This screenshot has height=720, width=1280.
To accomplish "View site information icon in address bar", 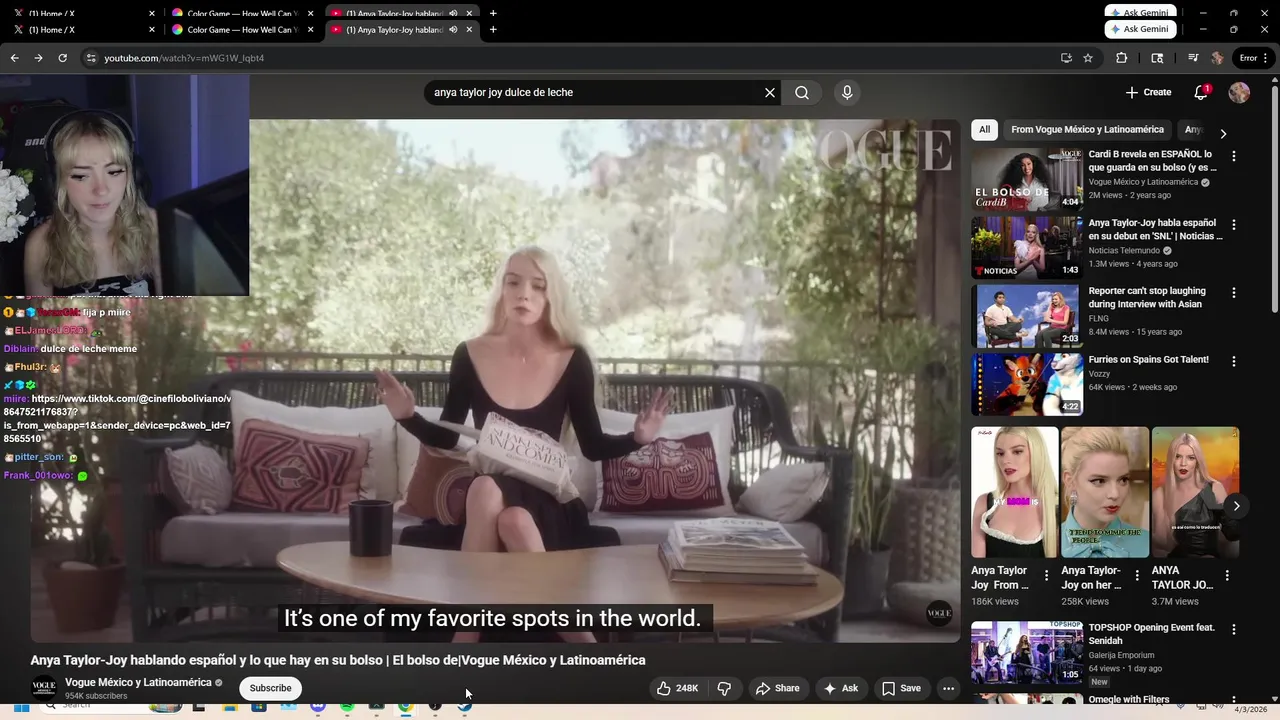I will tap(91, 58).
